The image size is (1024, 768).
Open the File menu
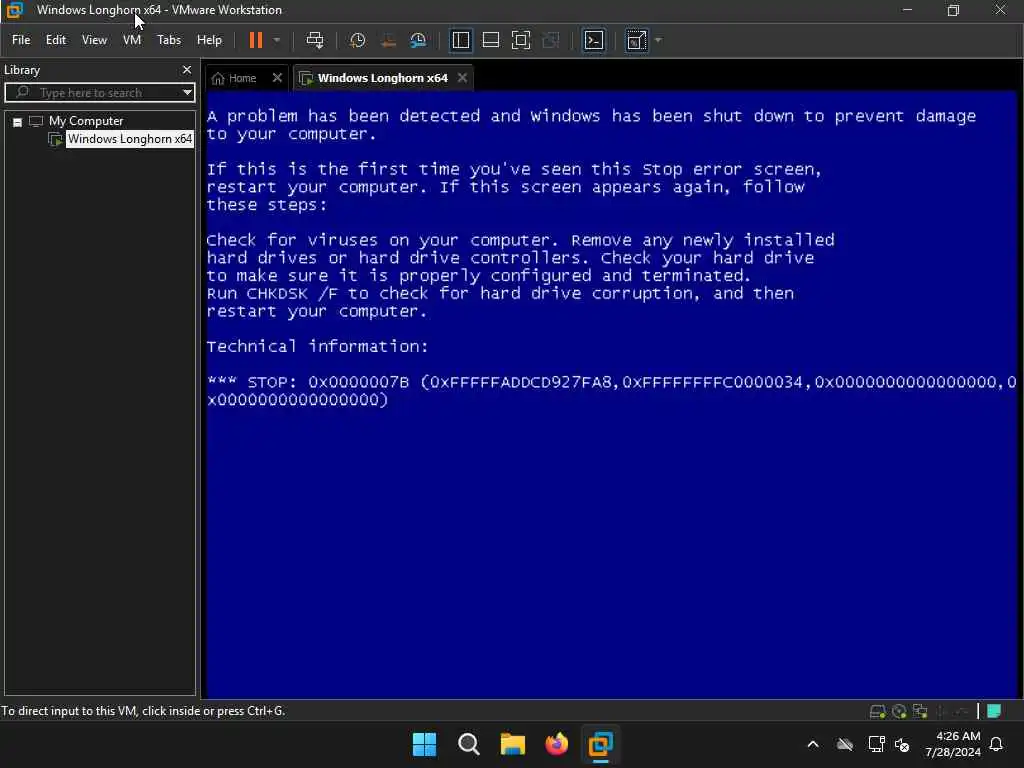[21, 40]
